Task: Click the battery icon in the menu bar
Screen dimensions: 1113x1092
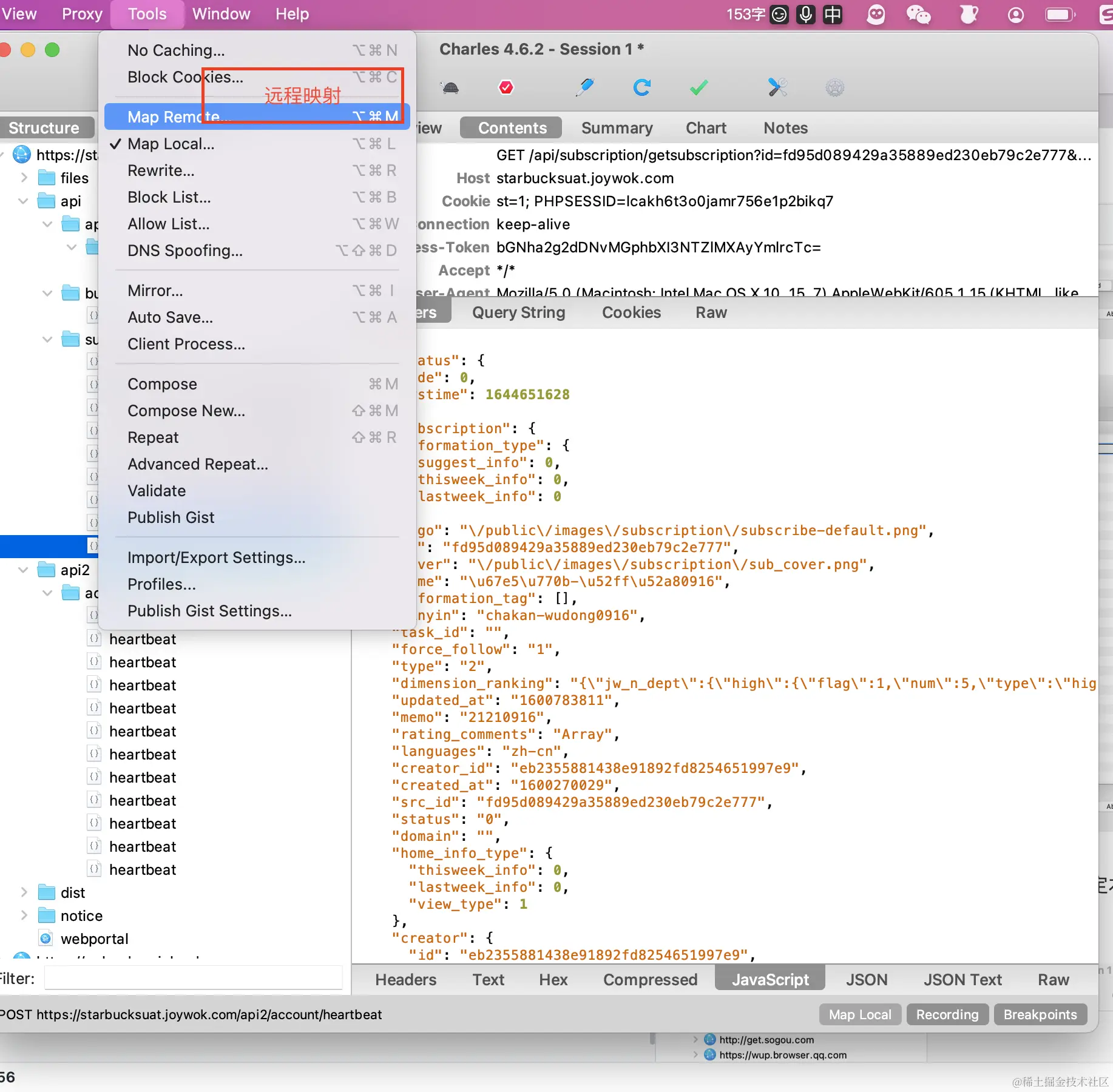Action: point(1060,14)
